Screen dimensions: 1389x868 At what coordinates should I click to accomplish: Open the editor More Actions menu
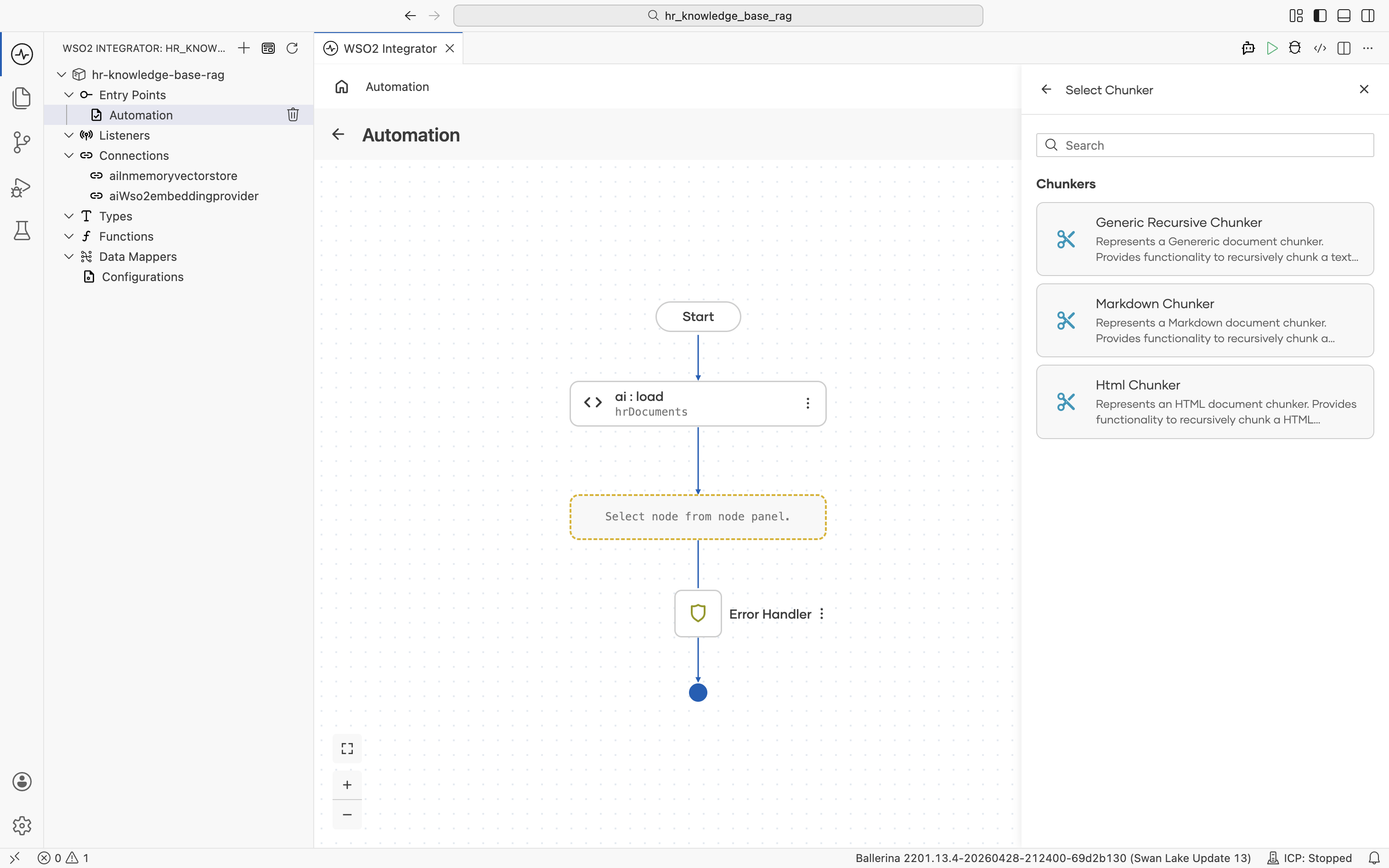click(1368, 48)
